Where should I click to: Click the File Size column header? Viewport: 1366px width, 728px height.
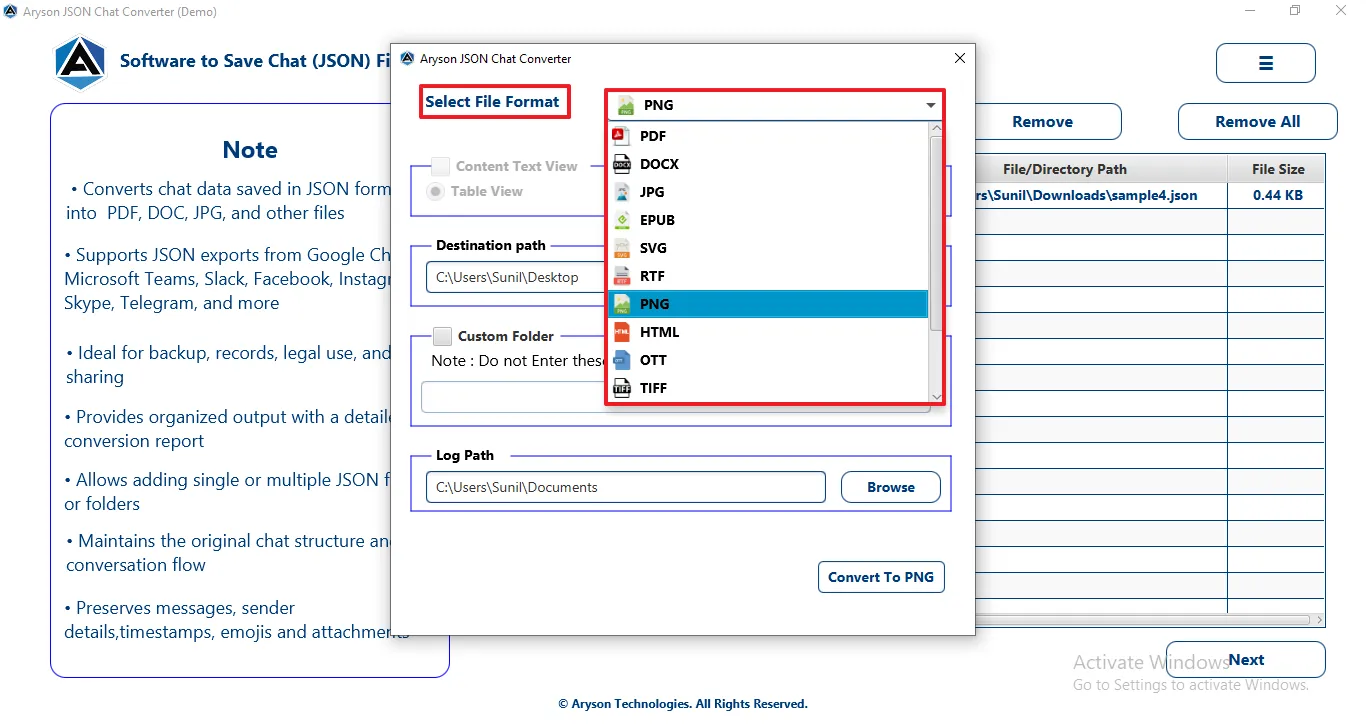1277,169
